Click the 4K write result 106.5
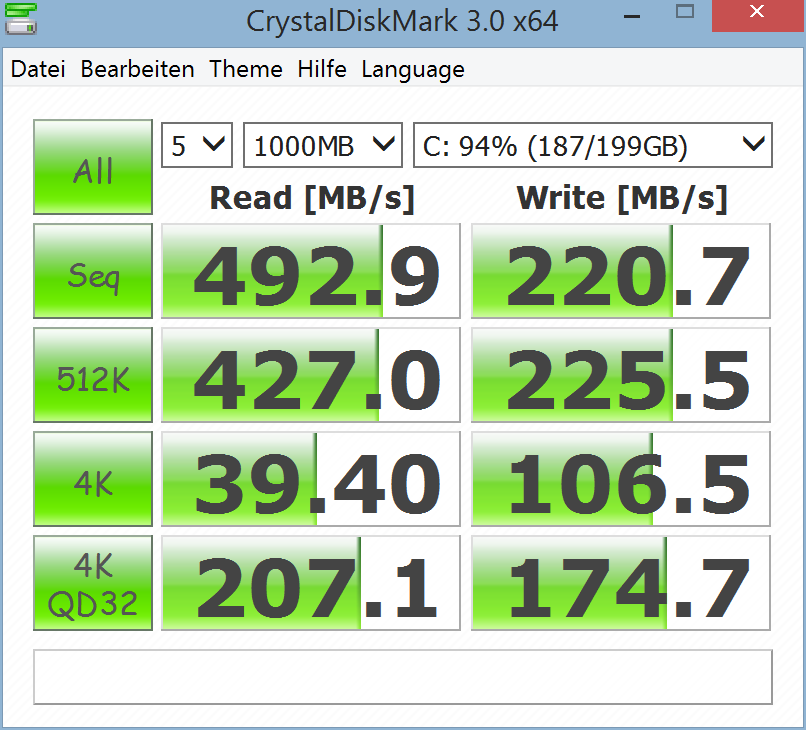This screenshot has width=806, height=730. [x=620, y=479]
